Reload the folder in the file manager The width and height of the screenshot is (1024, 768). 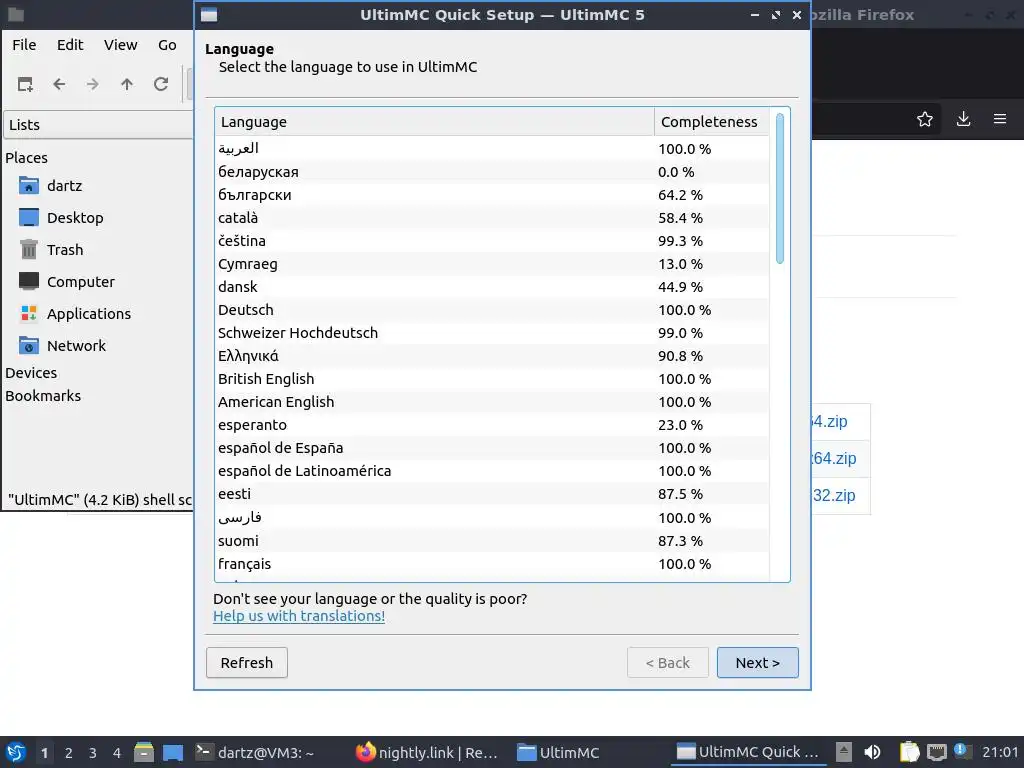point(161,84)
